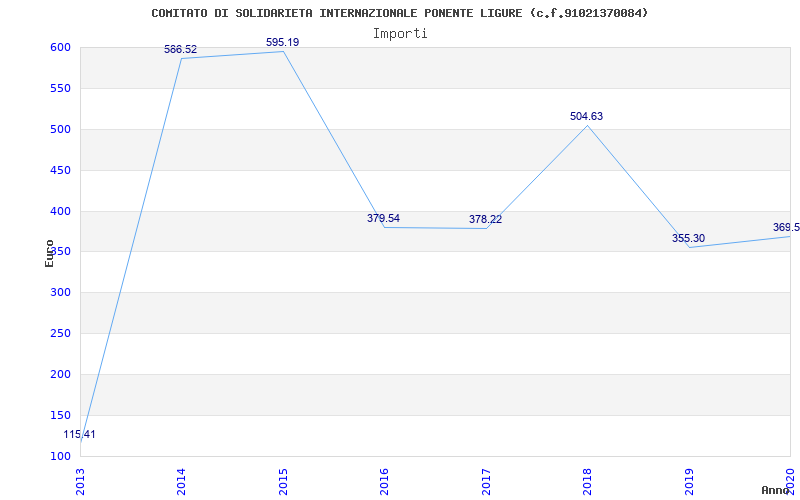The height and width of the screenshot is (500, 800).
Task: Click the 2020 x-axis label
Action: pos(790,482)
